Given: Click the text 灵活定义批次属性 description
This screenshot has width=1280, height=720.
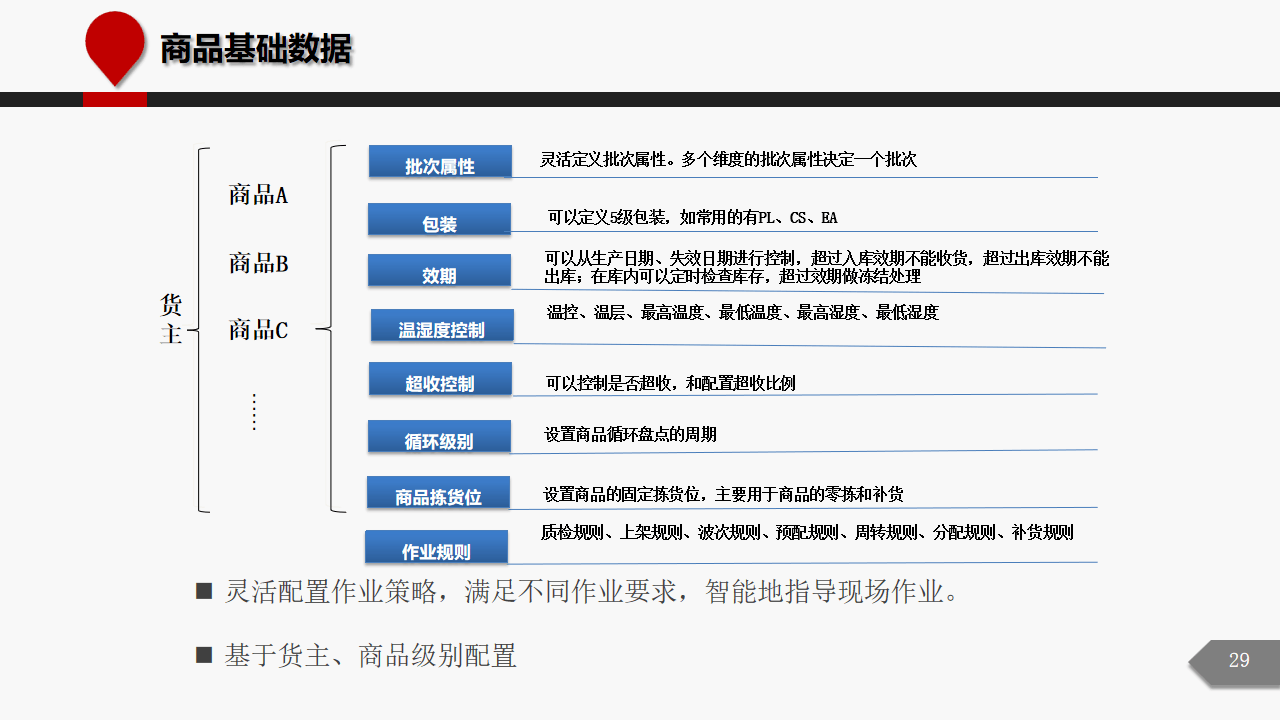Looking at the screenshot, I should coord(728,159).
